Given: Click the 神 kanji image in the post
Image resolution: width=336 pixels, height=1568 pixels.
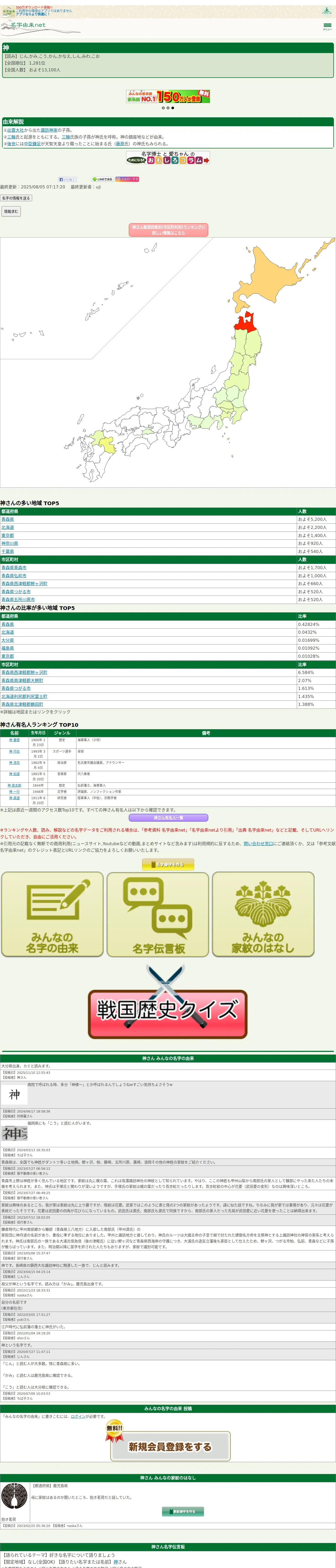Looking at the screenshot, I should coord(15,1095).
